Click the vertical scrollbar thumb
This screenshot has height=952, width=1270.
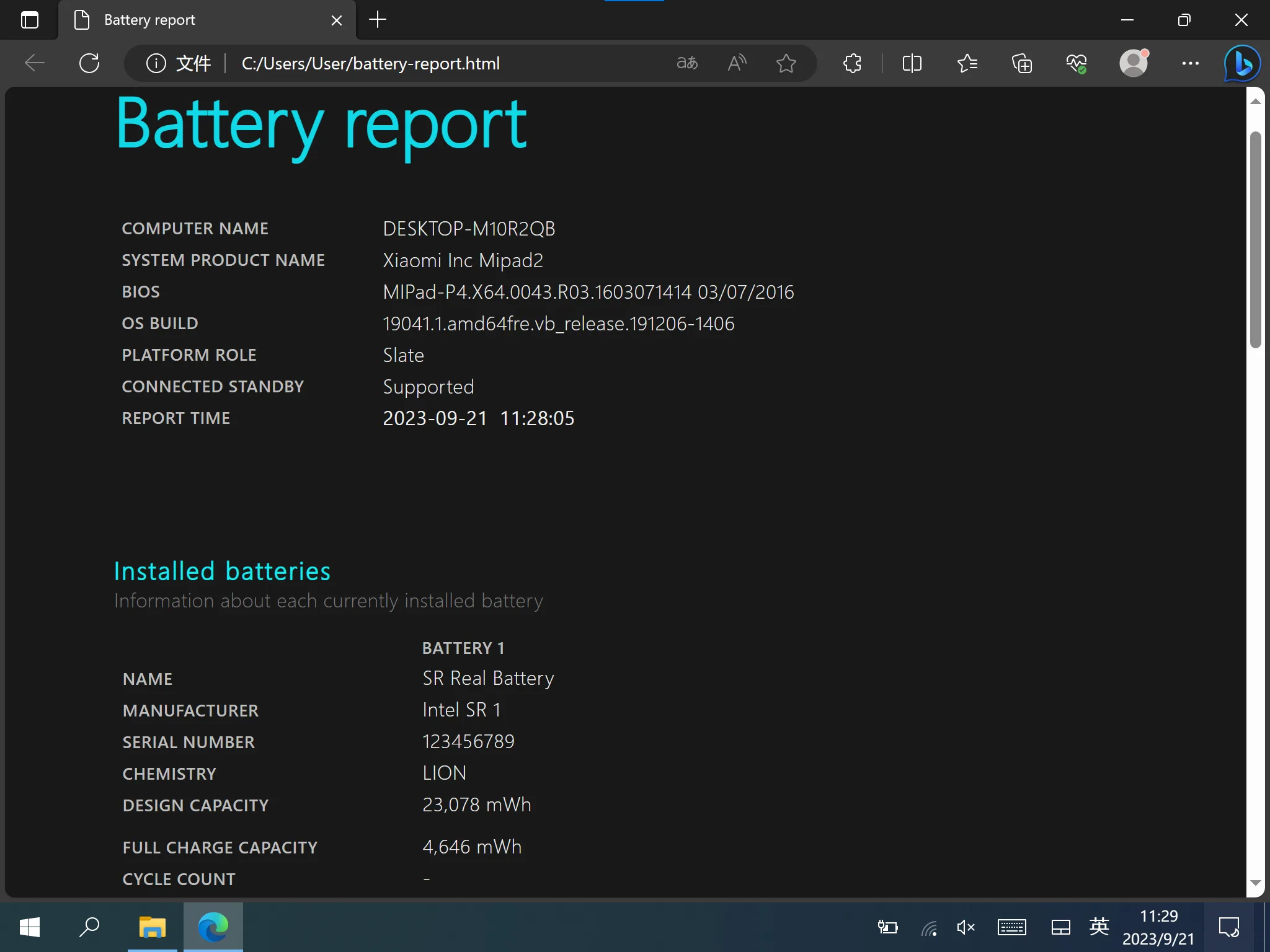(1256, 240)
